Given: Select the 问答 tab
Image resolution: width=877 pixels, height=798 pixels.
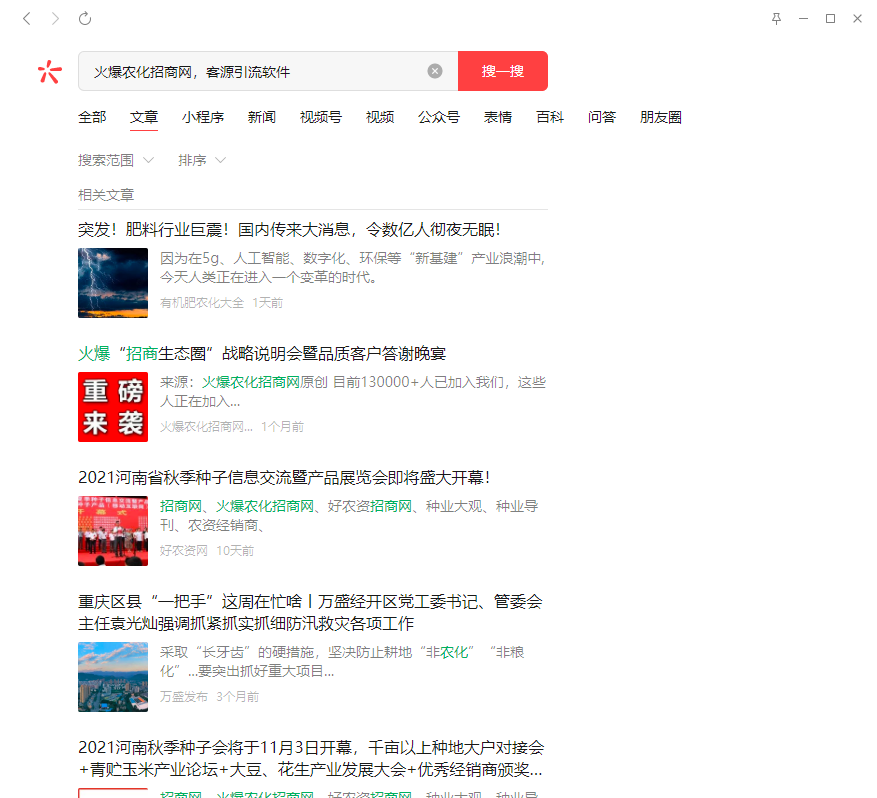Looking at the screenshot, I should 602,117.
